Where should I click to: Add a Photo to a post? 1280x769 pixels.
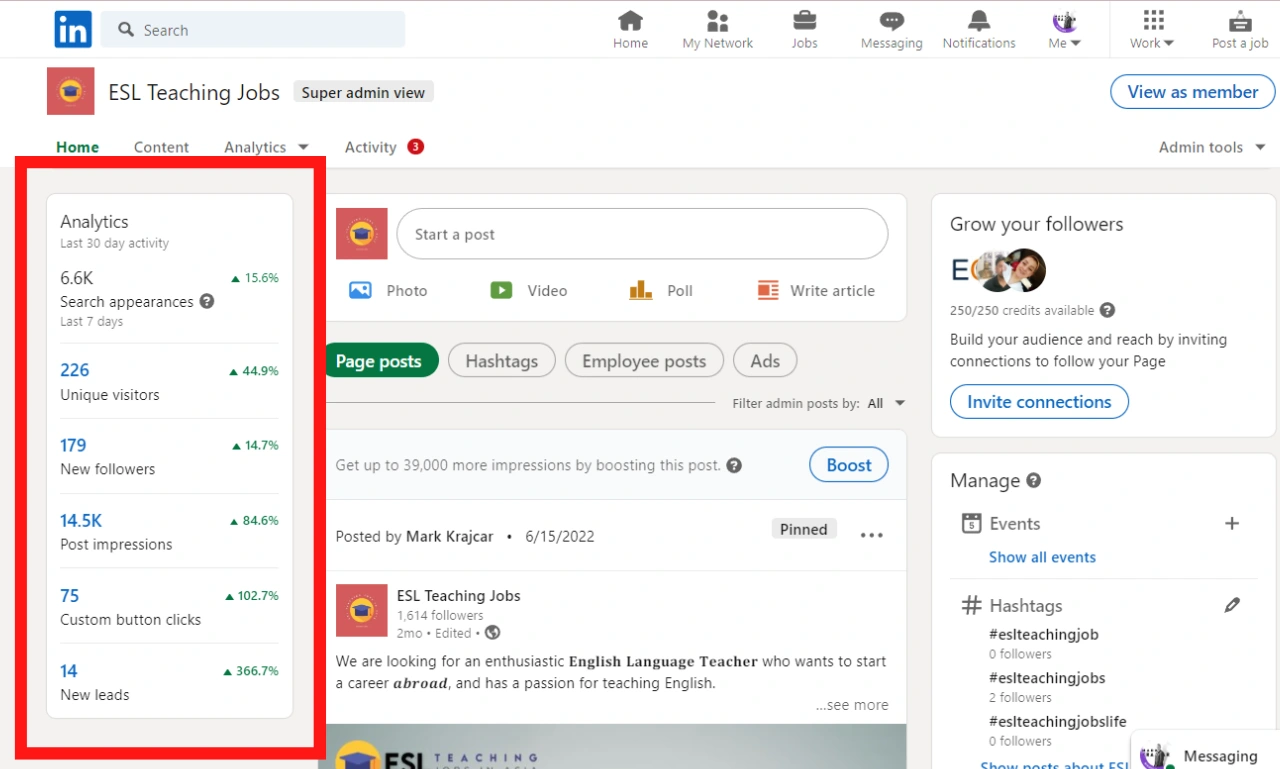(388, 290)
